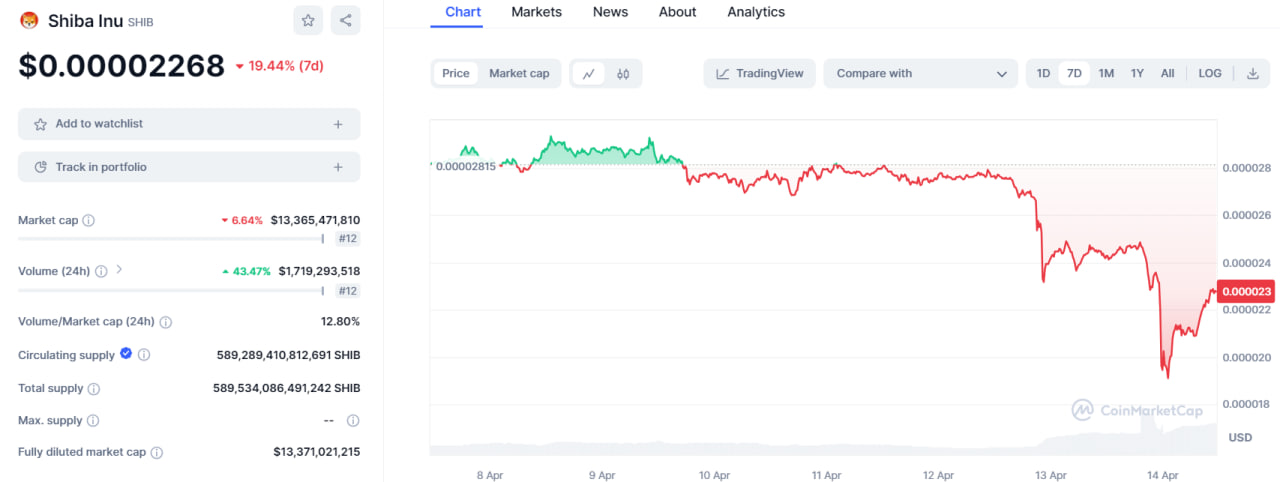Click the verified circulating supply badge
The image size is (1280, 482).
click(126, 354)
